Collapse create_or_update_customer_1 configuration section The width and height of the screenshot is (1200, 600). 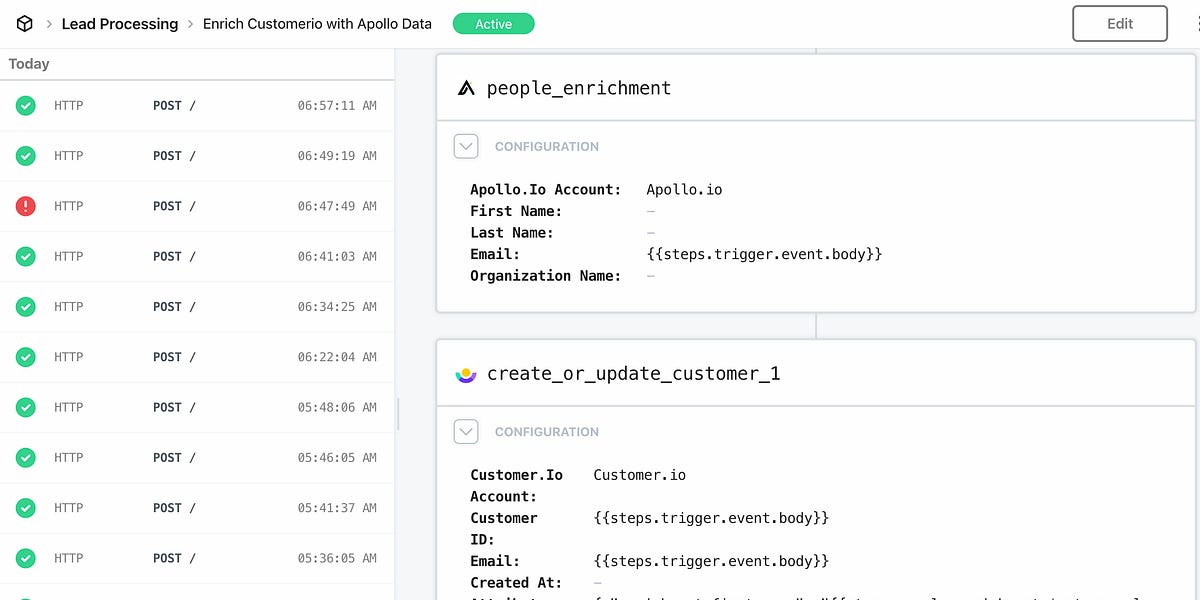466,431
